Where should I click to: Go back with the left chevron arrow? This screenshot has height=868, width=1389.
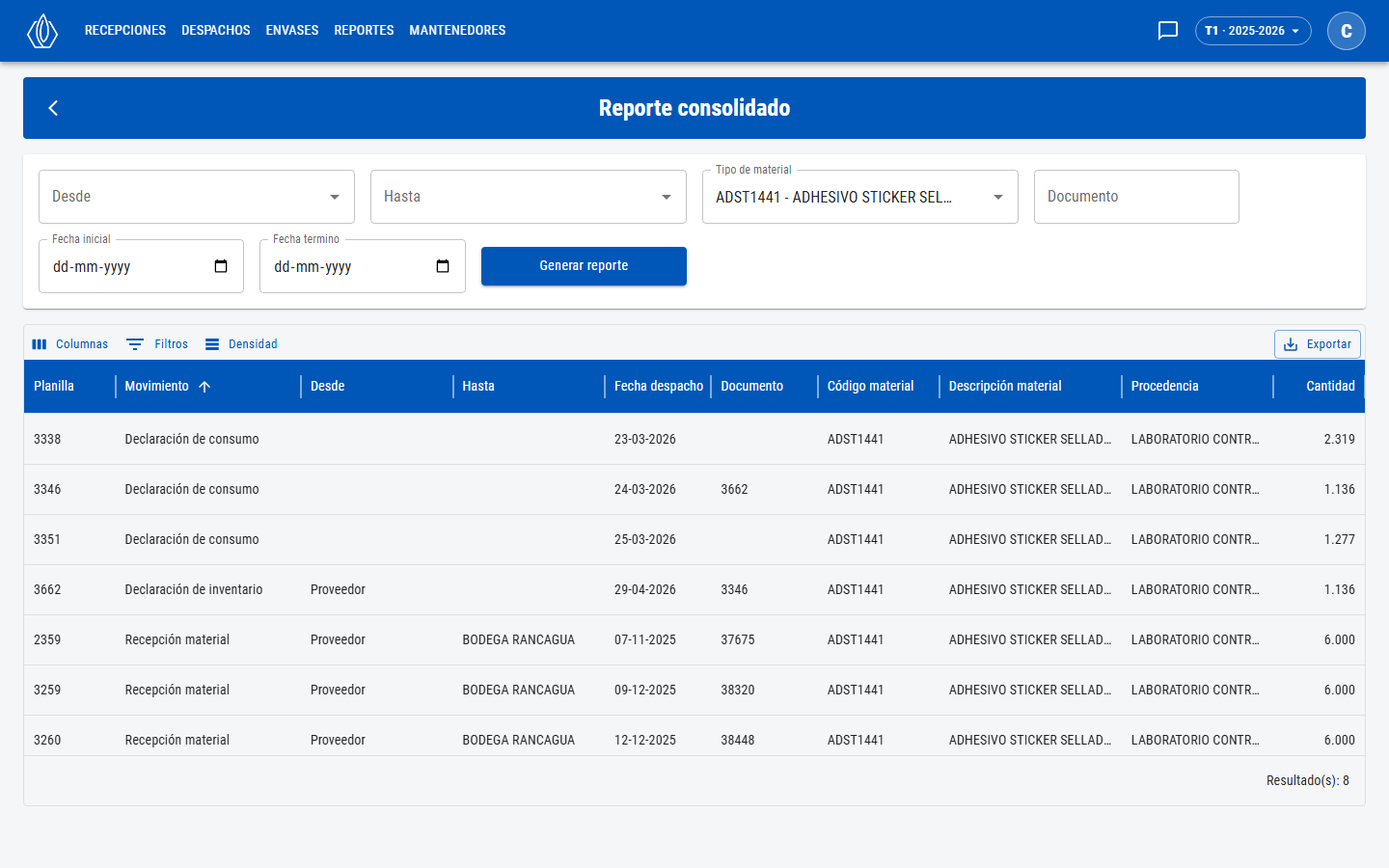54,108
